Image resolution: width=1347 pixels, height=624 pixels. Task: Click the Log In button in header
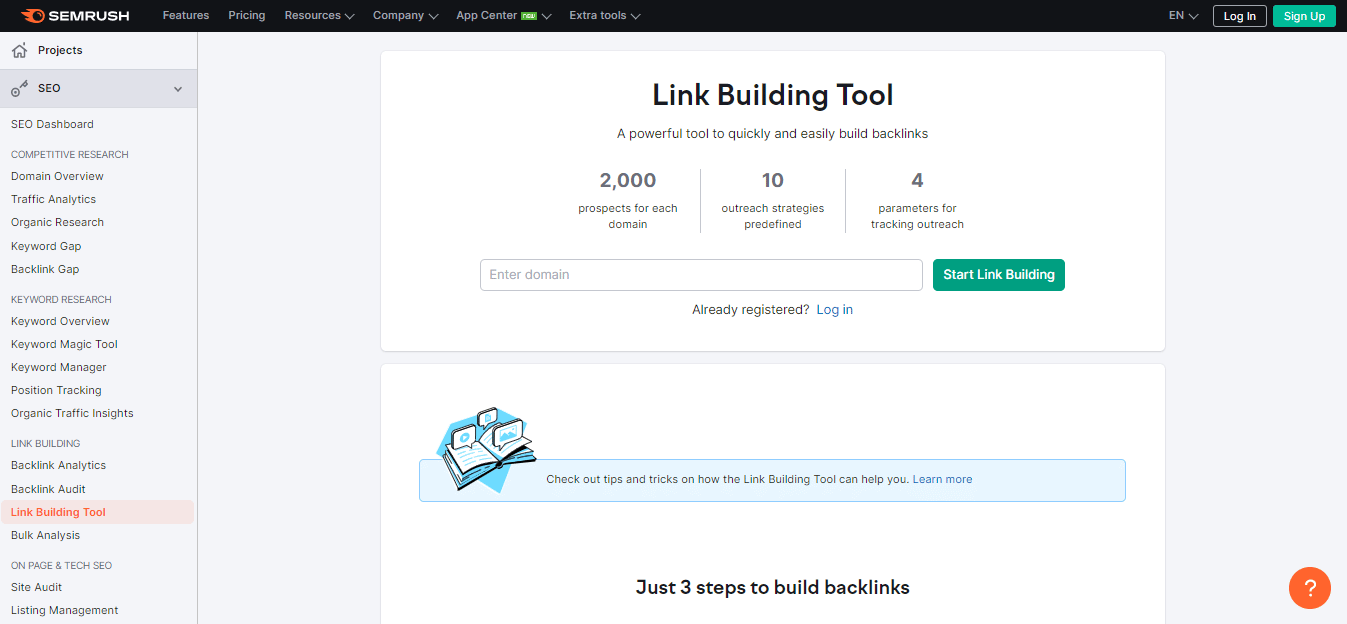coord(1240,16)
